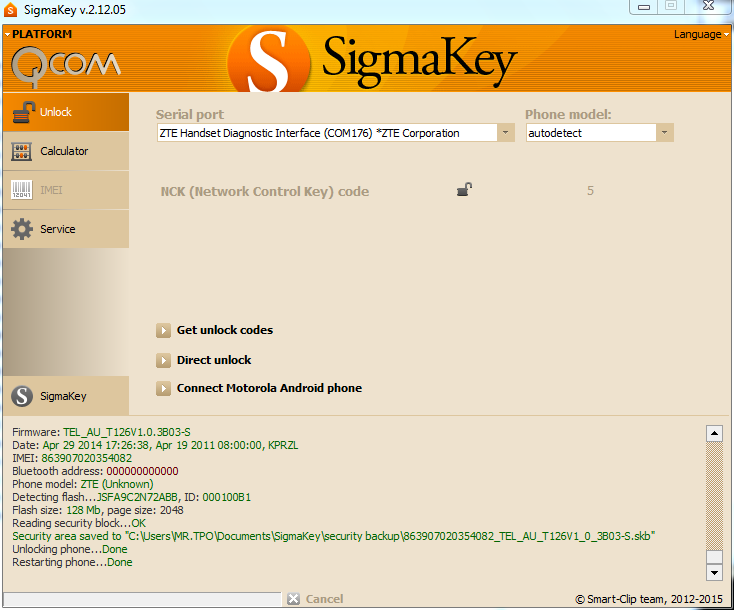Click the Get unlock codes arrow icon
Screen dimensions: 734x610
tap(163, 331)
